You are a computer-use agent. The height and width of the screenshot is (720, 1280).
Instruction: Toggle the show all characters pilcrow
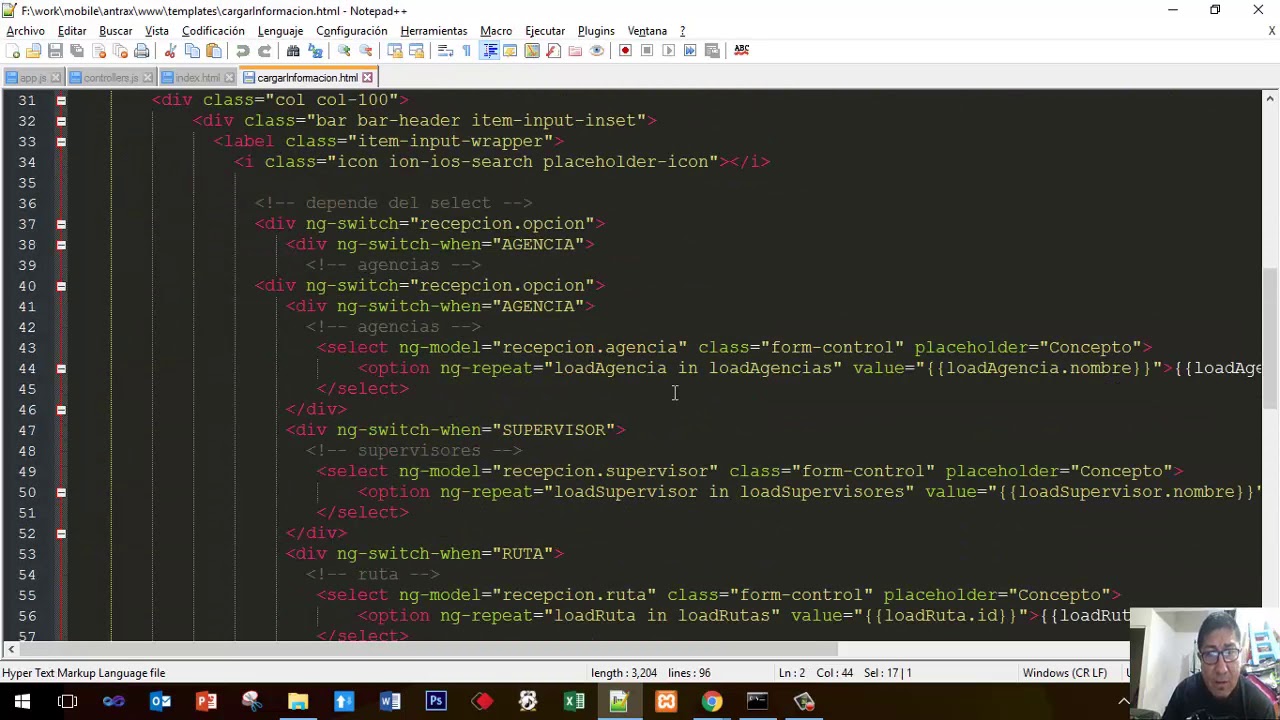tap(467, 51)
